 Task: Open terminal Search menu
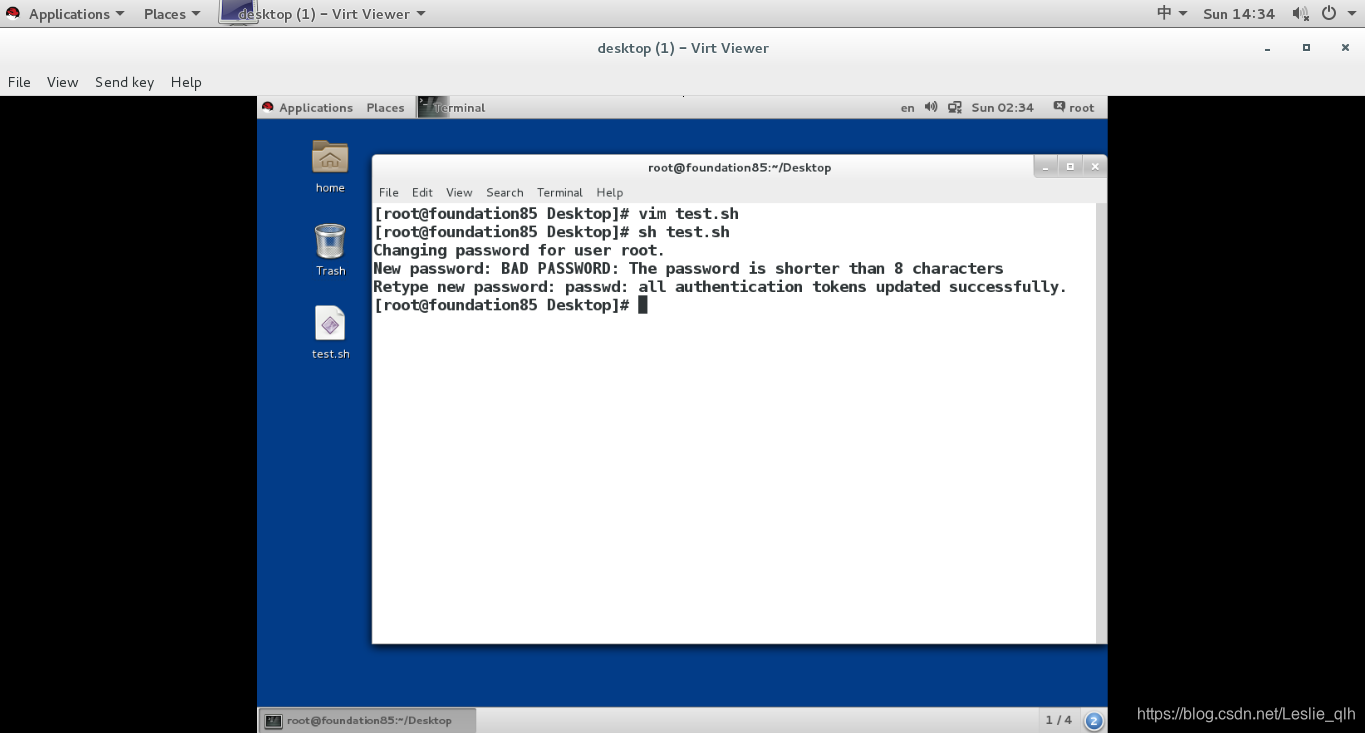pyautogui.click(x=505, y=192)
